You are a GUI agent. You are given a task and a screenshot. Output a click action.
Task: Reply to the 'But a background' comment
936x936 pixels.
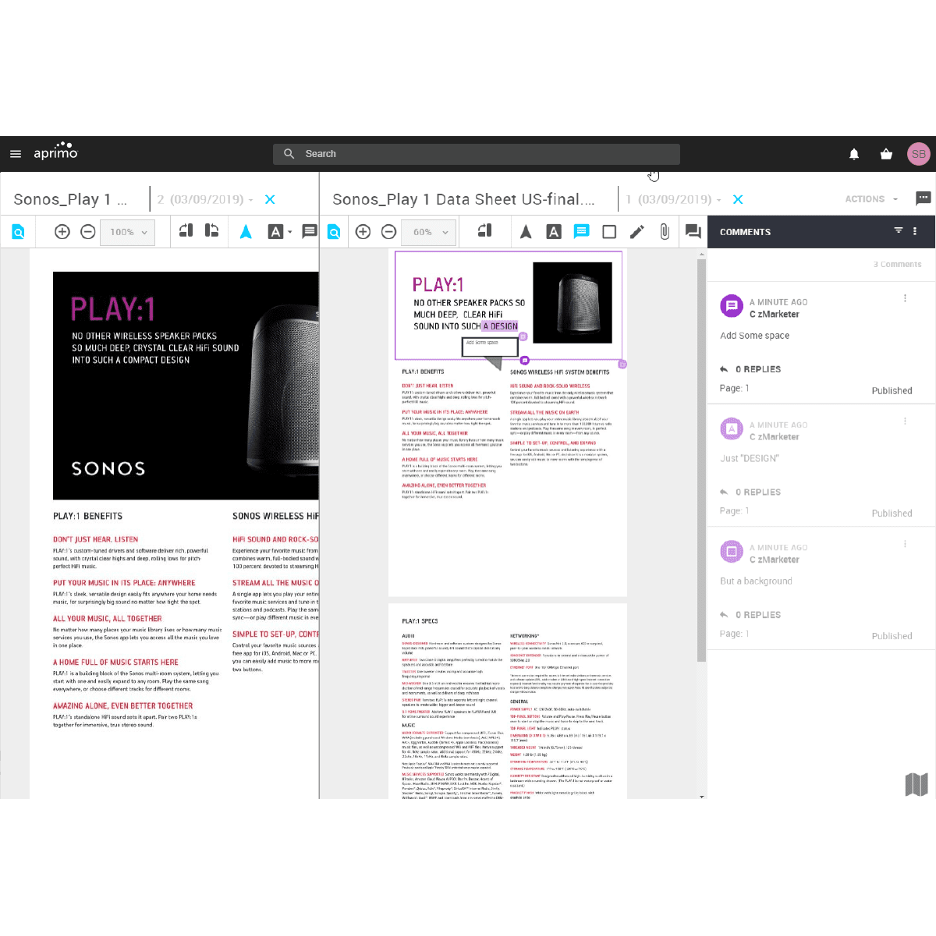(750, 615)
